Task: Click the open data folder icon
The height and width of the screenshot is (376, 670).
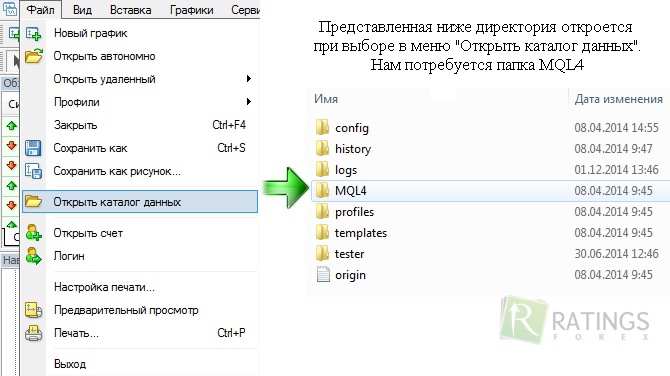Action: (33, 201)
